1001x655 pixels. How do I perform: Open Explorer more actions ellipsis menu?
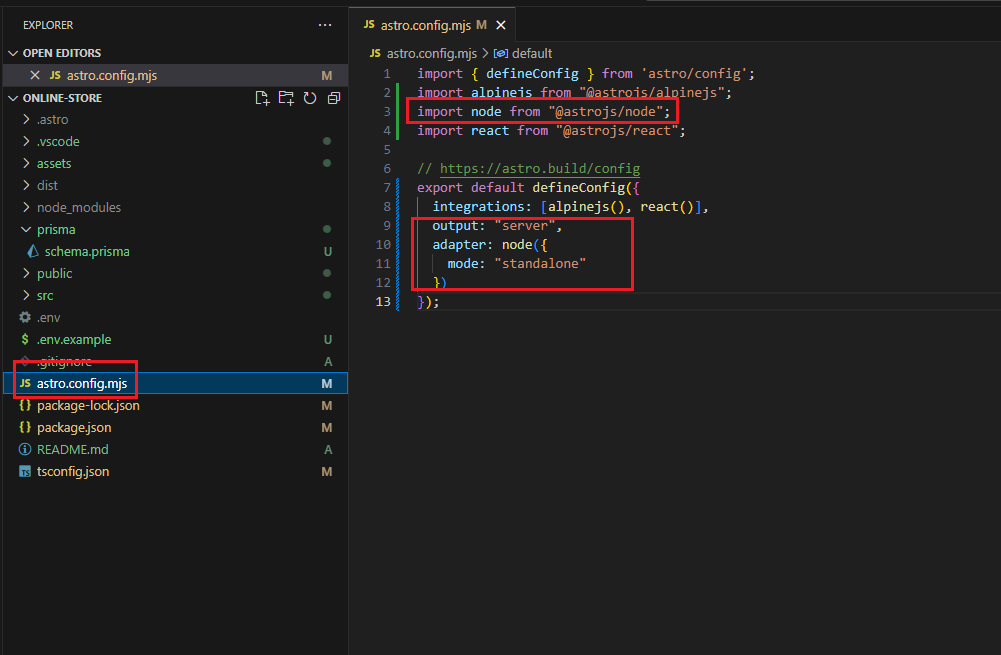click(325, 25)
